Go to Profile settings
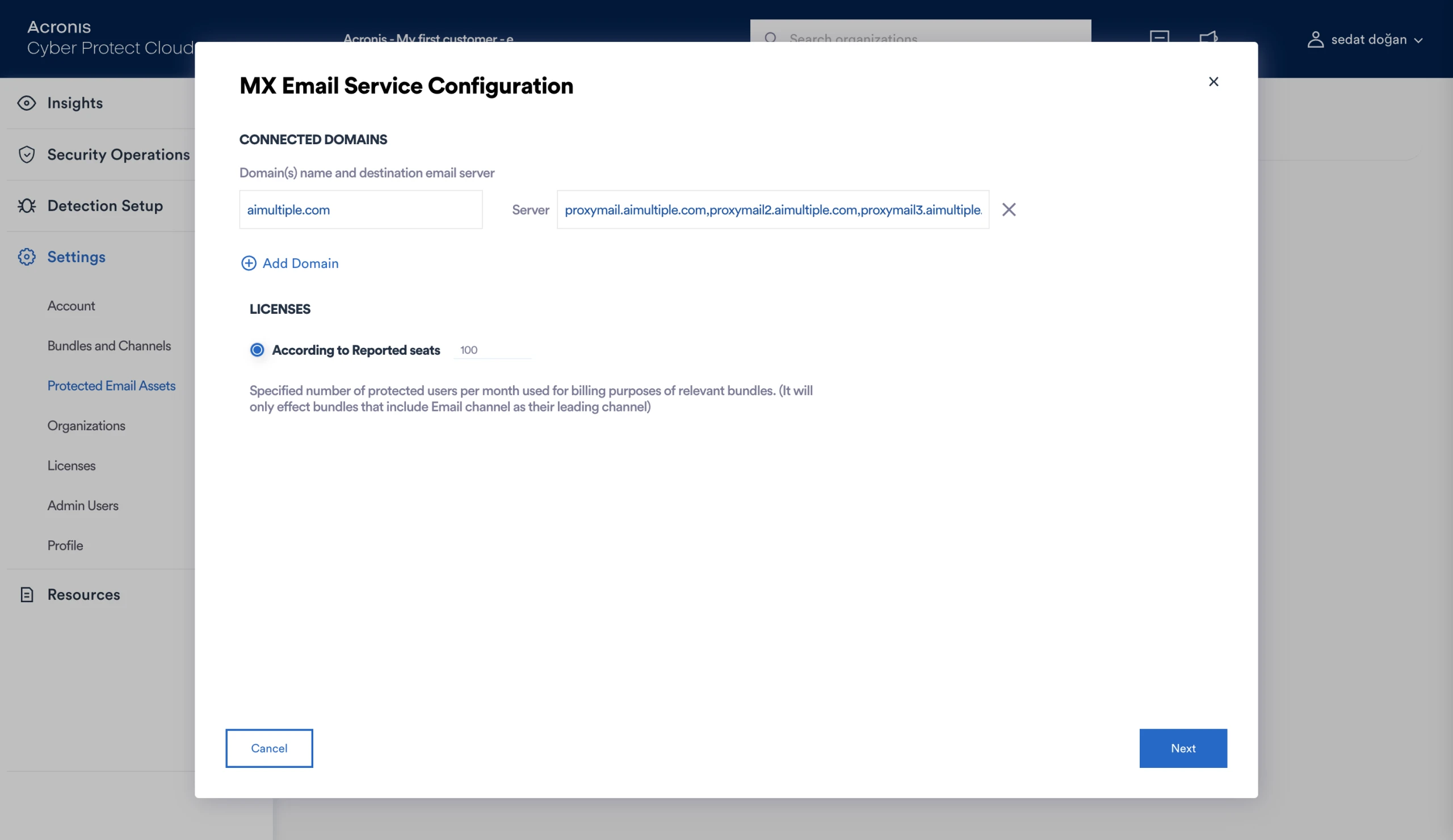This screenshot has height=840, width=1453. pos(65,545)
